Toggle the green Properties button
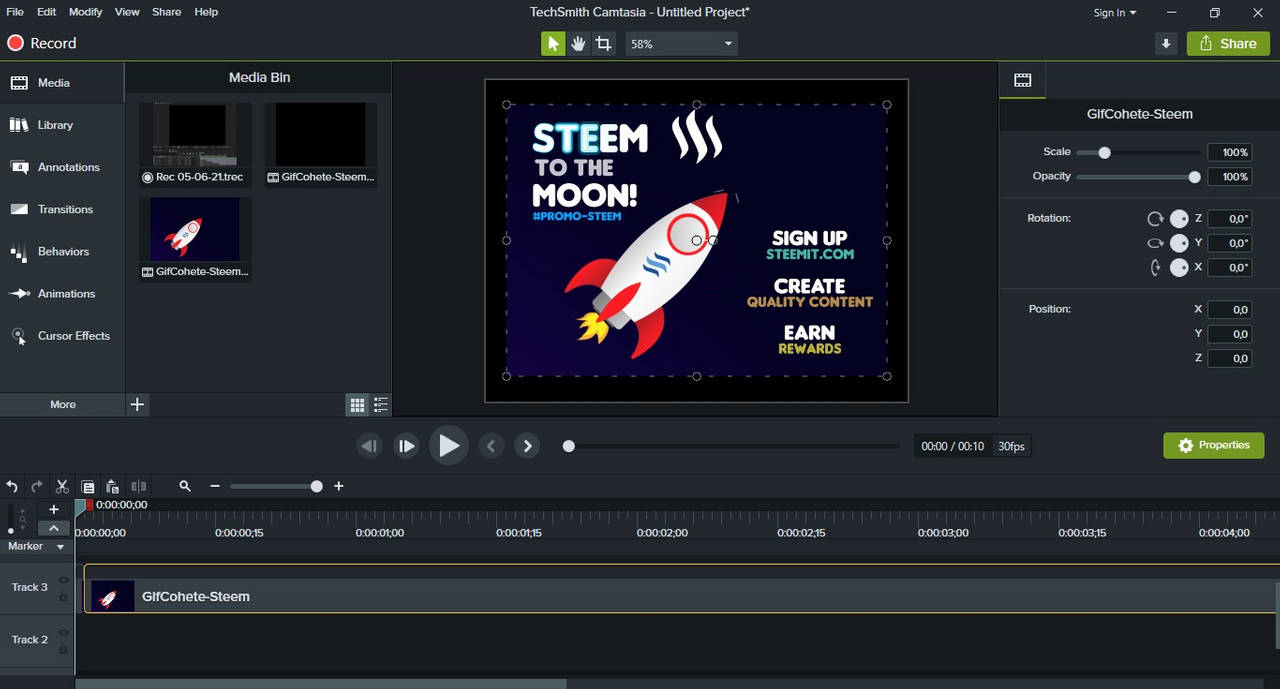This screenshot has width=1280, height=689. (x=1214, y=446)
